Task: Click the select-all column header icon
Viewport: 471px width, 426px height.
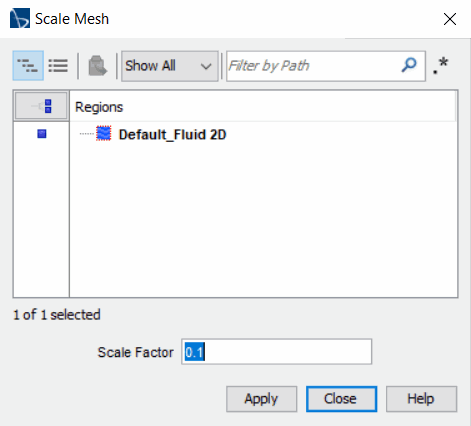Action: click(41, 106)
